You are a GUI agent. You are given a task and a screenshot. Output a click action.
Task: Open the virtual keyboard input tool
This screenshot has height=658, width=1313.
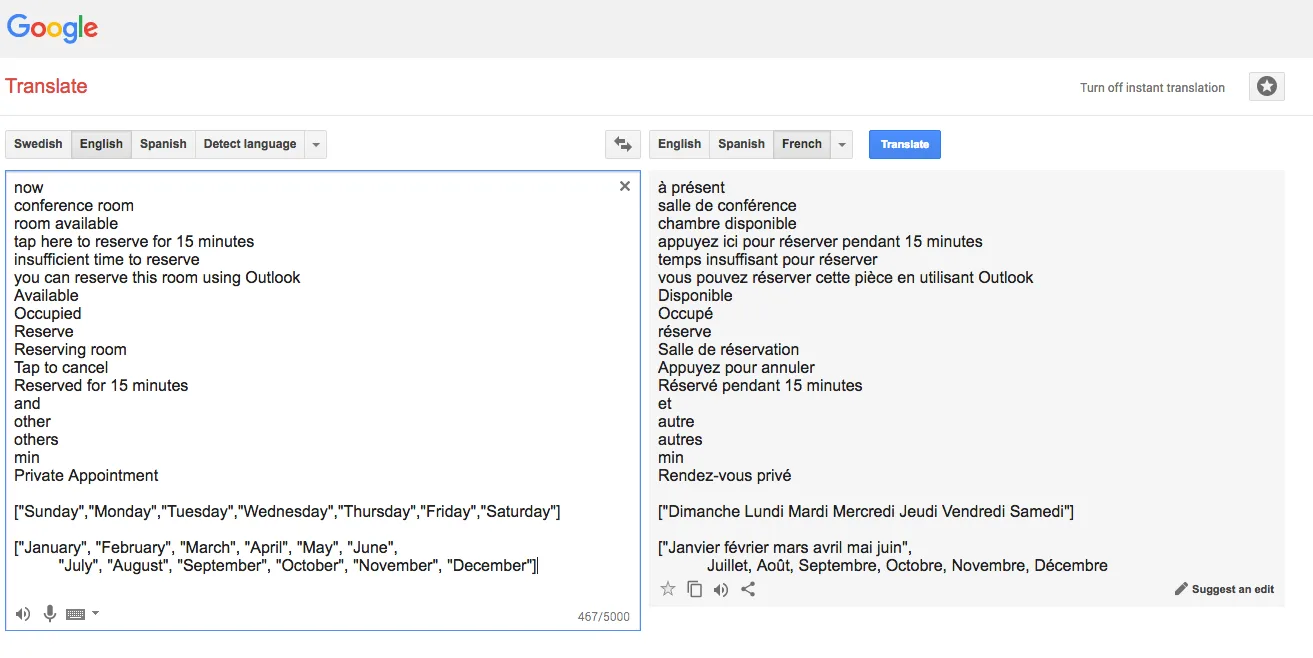[x=76, y=614]
